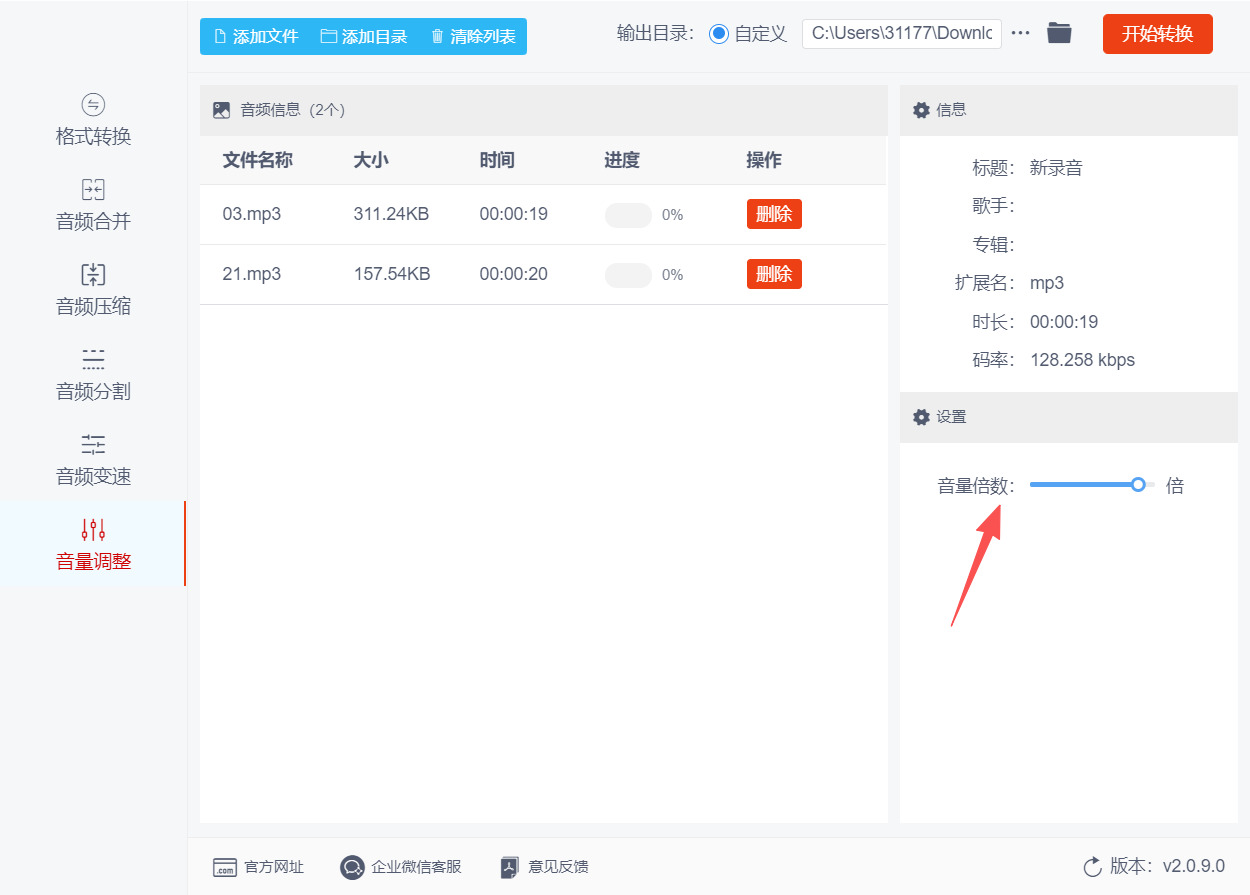Click the gear icon beside 信息
Viewport: 1250px width, 895px height.
[x=921, y=110]
